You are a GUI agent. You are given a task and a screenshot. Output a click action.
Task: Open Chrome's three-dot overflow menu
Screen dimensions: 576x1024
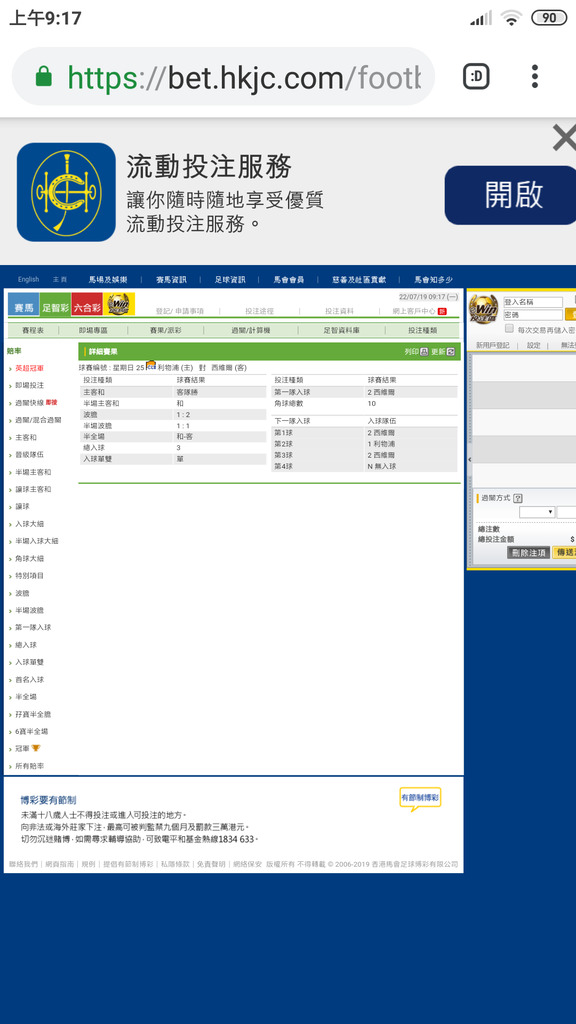tap(534, 76)
